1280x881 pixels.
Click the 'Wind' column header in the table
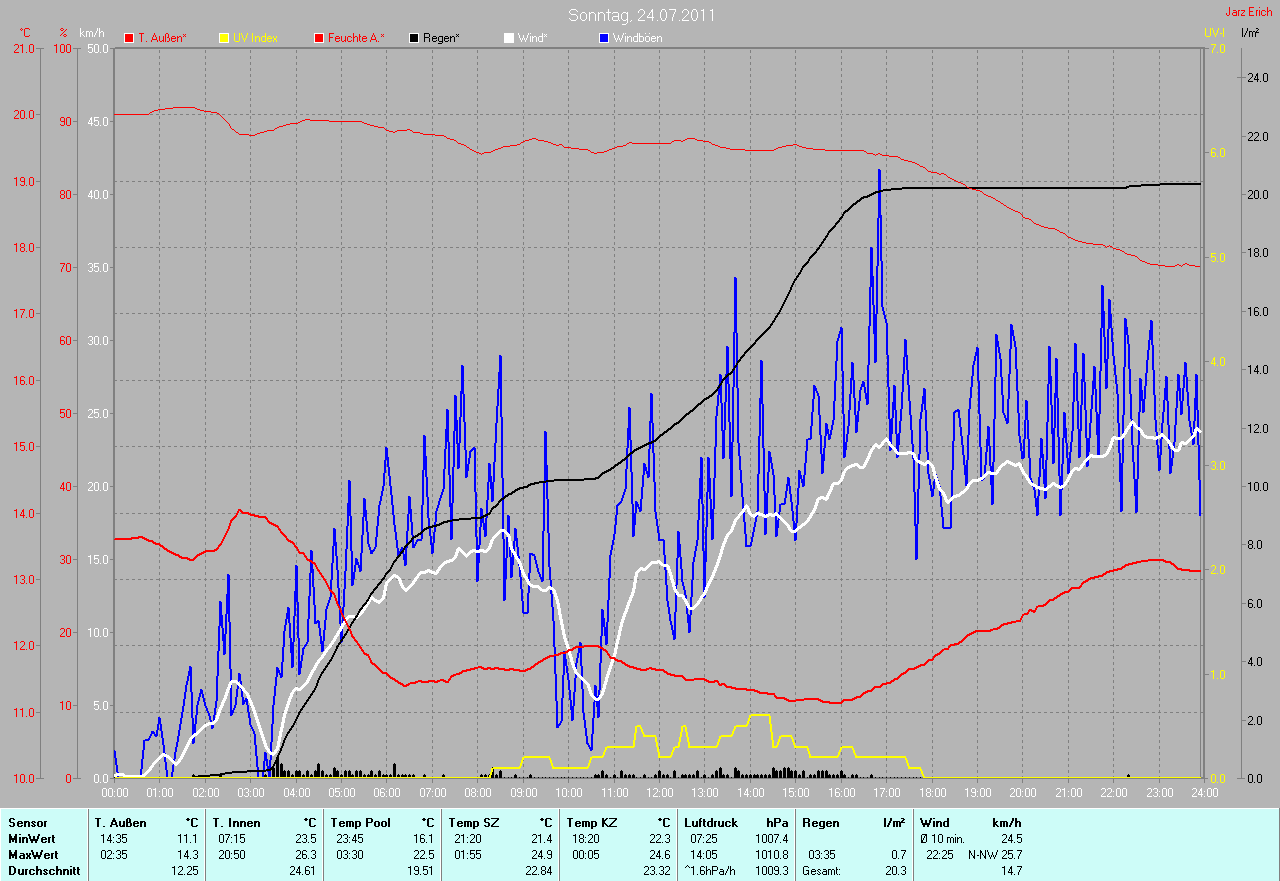pos(935,823)
